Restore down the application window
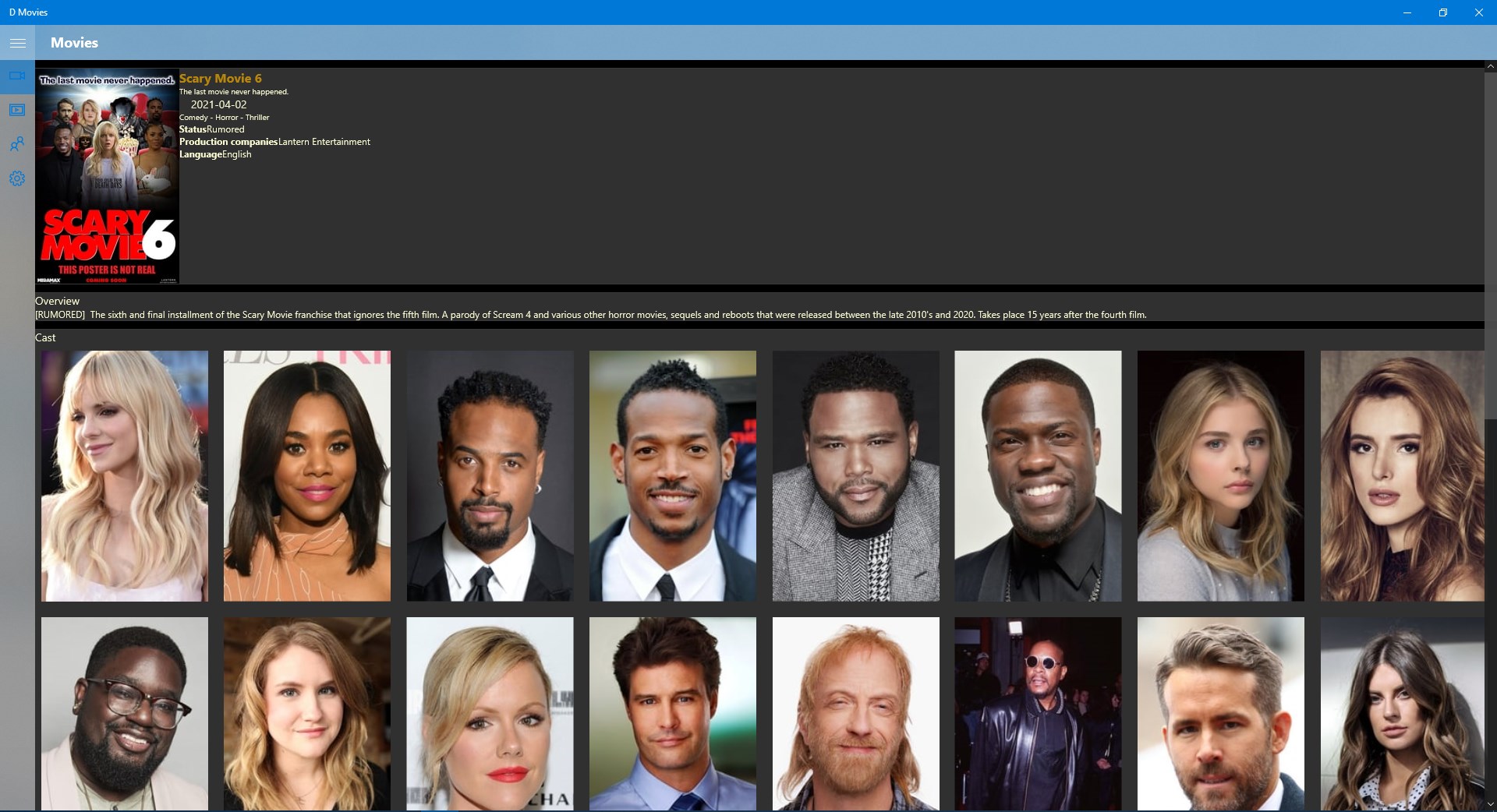Viewport: 1497px width, 812px height. 1442,12
